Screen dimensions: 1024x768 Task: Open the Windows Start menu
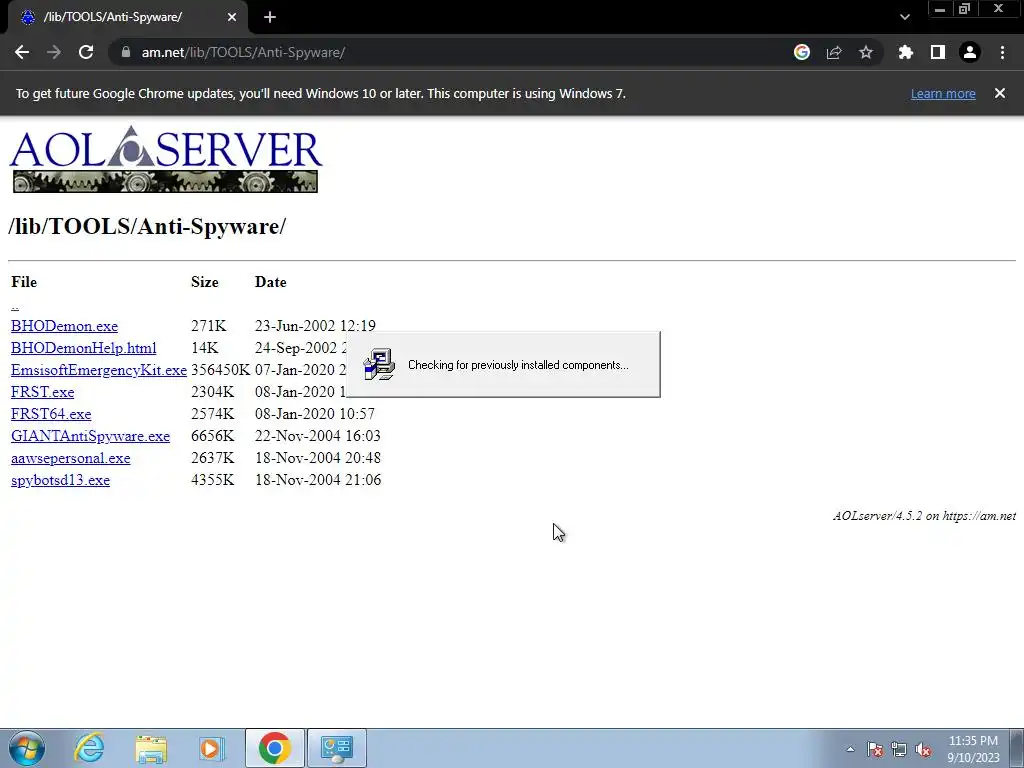point(26,748)
